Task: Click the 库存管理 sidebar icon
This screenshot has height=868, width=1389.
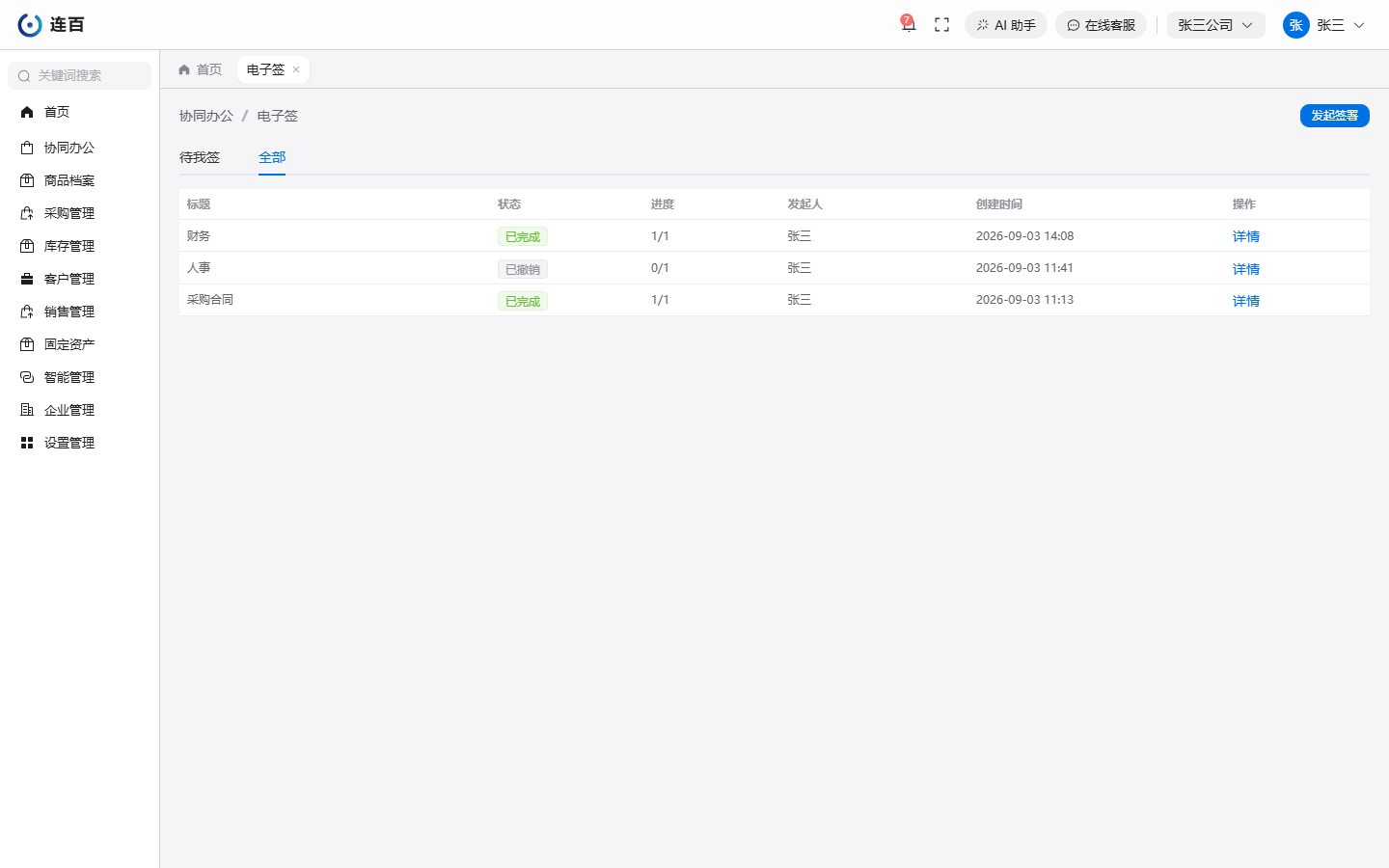Action: (27, 247)
